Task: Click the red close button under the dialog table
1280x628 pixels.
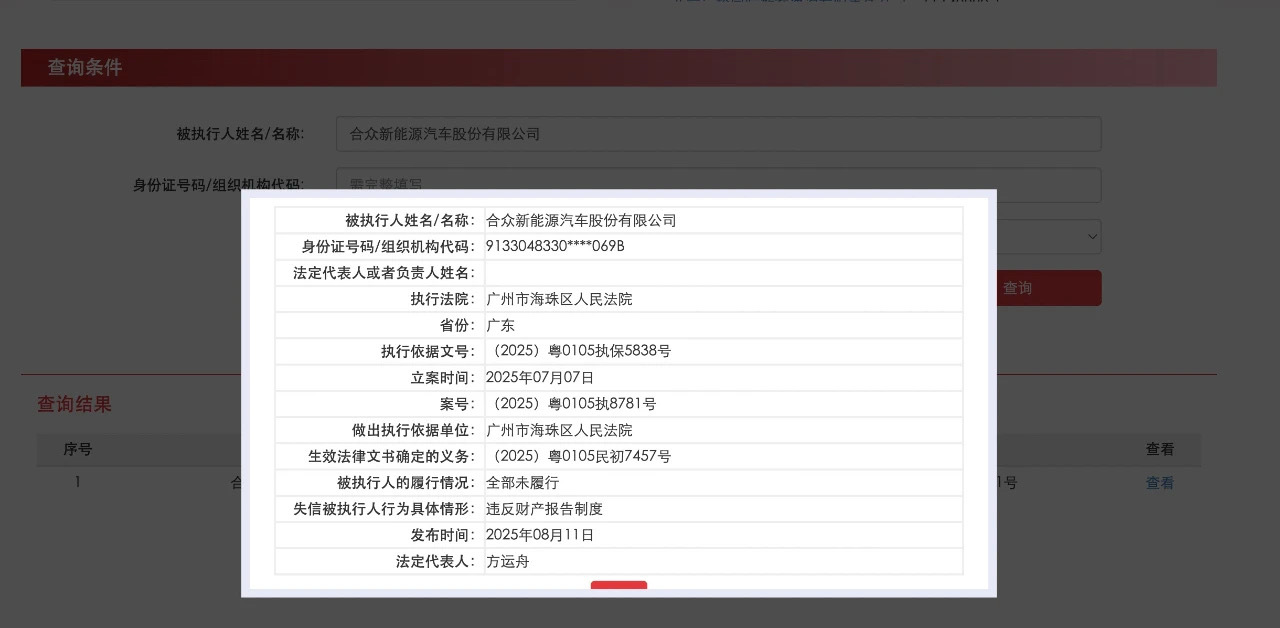Action: (x=619, y=585)
